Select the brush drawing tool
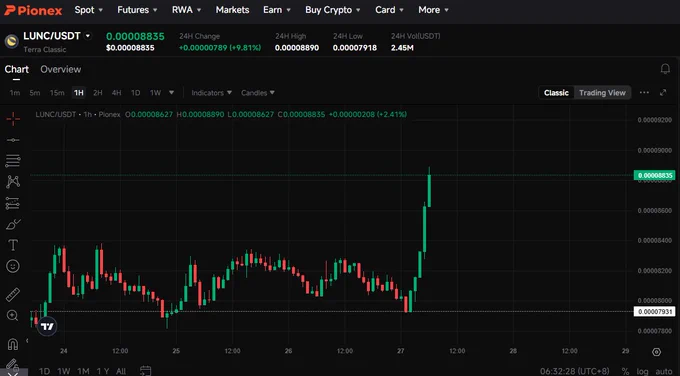Viewport: 680px width, 376px height. click(x=13, y=224)
